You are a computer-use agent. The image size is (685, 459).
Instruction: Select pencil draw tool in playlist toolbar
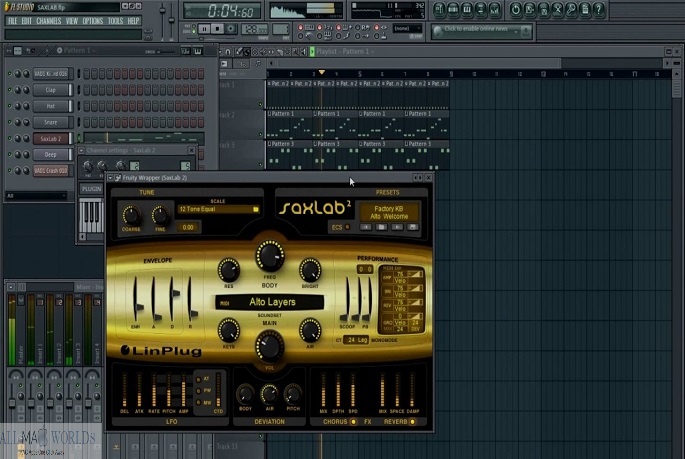coord(239,52)
